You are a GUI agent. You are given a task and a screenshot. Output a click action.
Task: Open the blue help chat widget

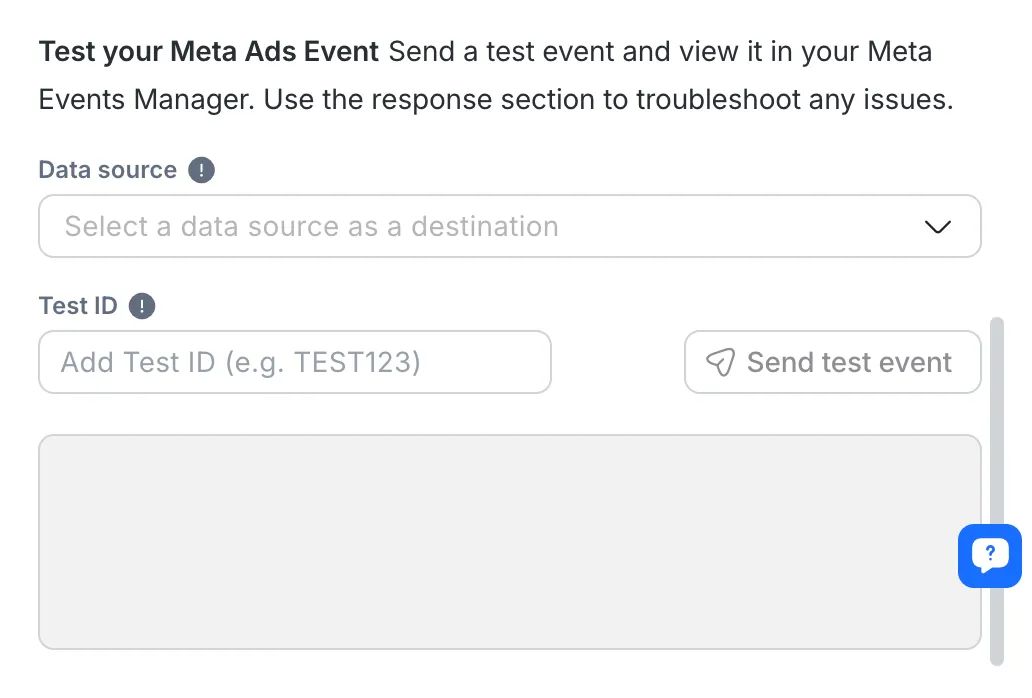coord(990,555)
